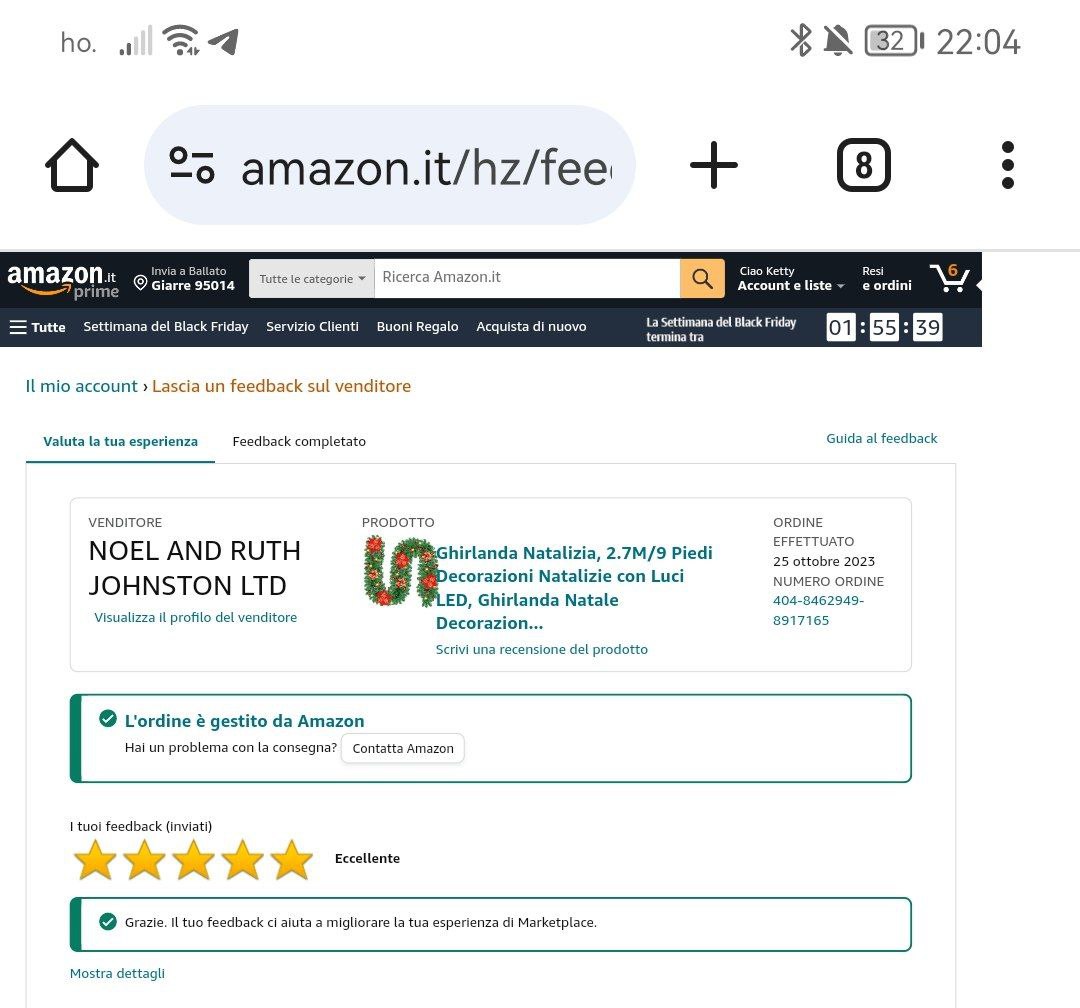
Task: Expand the Tutte le categorie dropdown
Action: (312, 278)
